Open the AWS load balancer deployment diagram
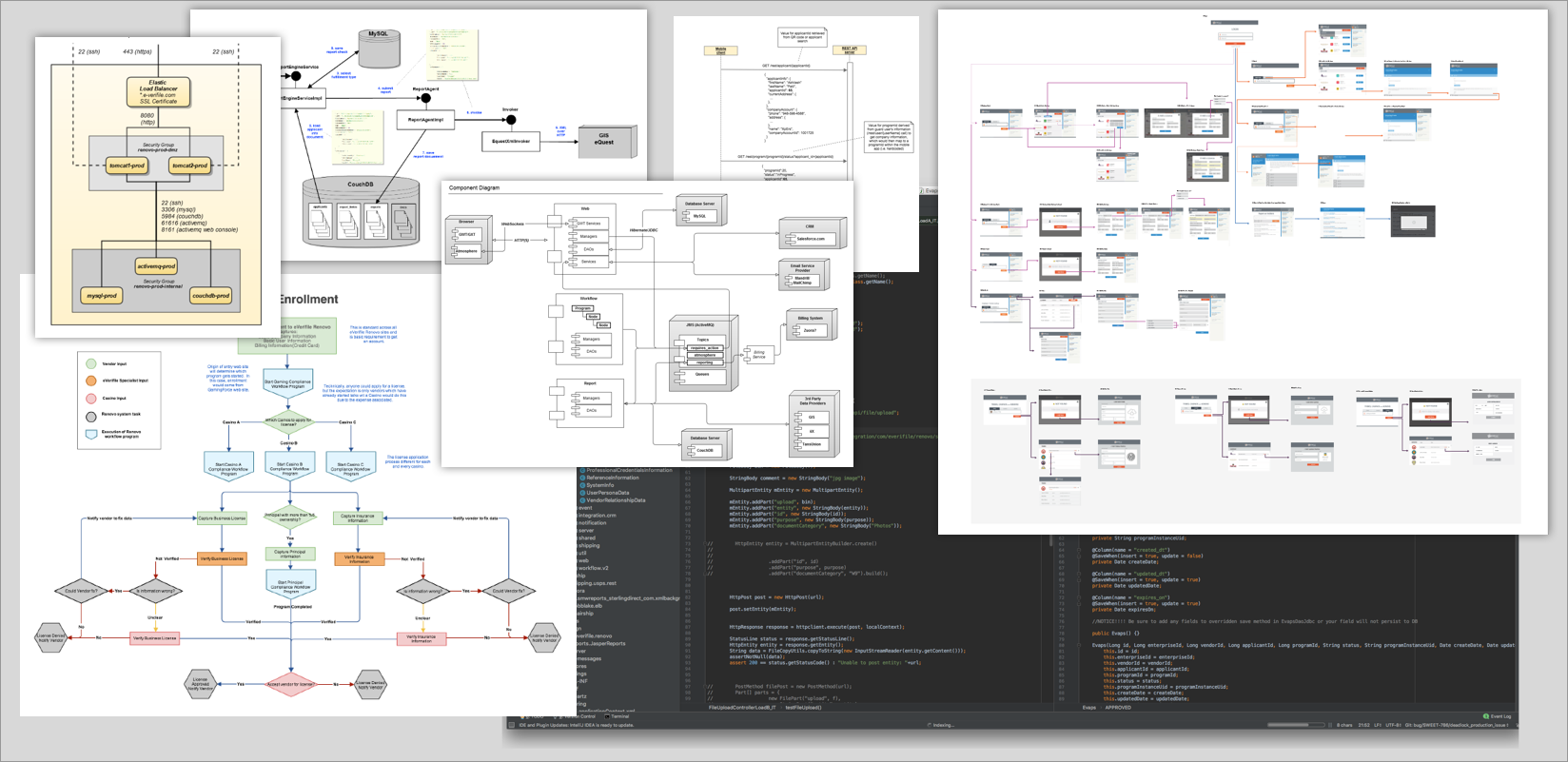Image resolution: width=1568 pixels, height=762 pixels. coord(158,187)
